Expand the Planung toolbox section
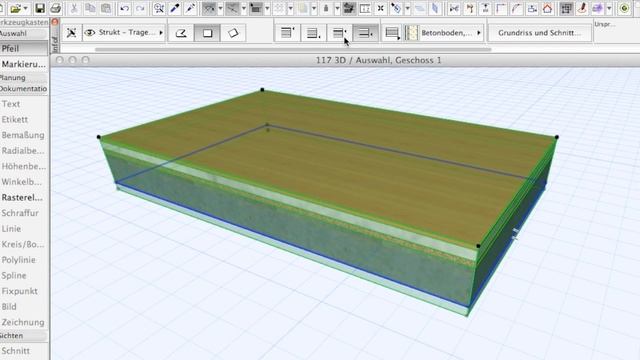 click(24, 78)
